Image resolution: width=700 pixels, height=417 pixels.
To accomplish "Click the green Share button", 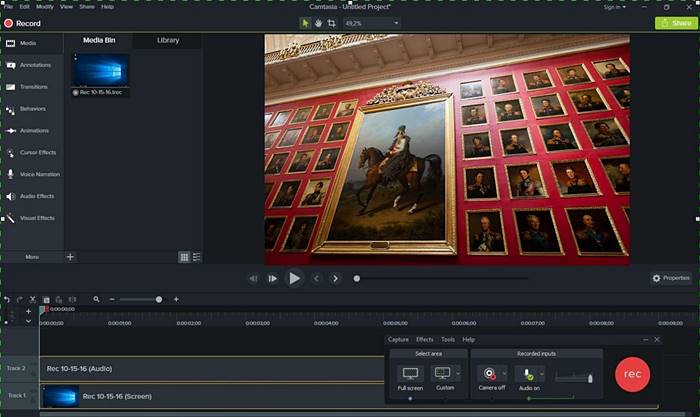I will tap(676, 23).
